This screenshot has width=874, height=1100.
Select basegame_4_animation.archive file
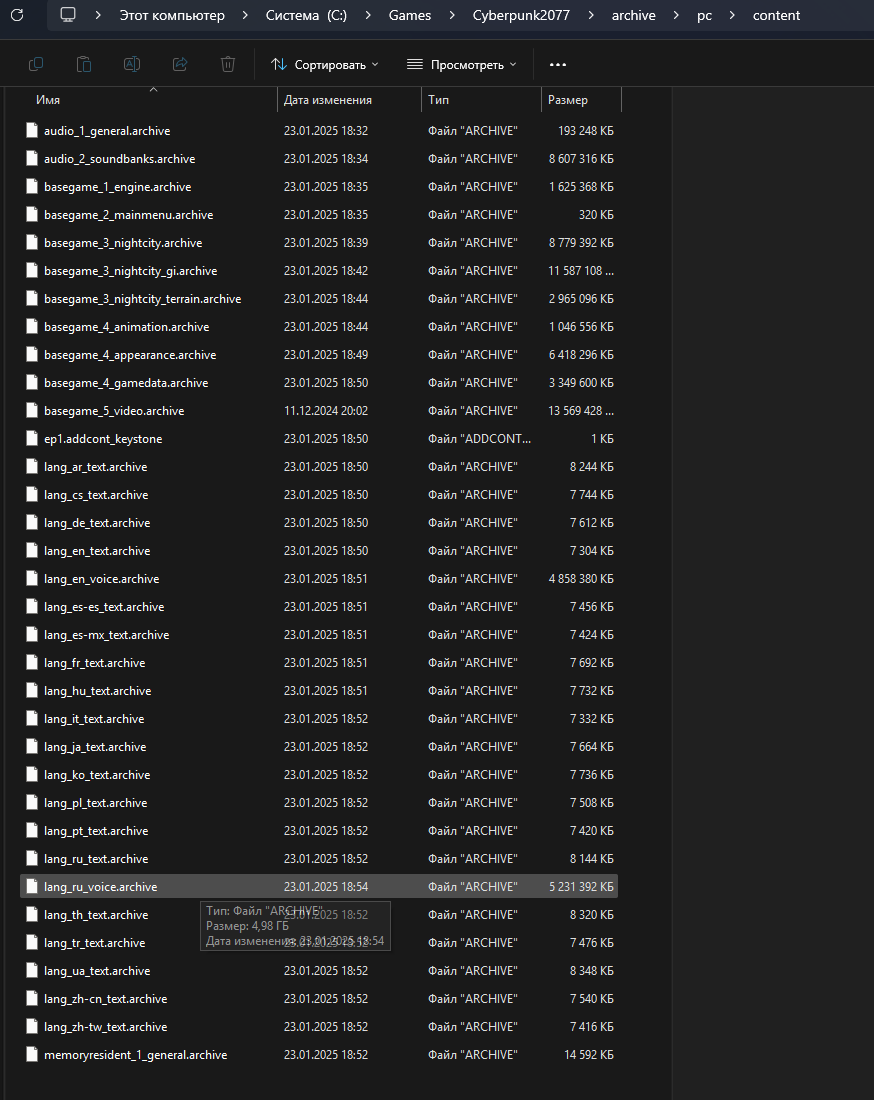tap(319, 327)
